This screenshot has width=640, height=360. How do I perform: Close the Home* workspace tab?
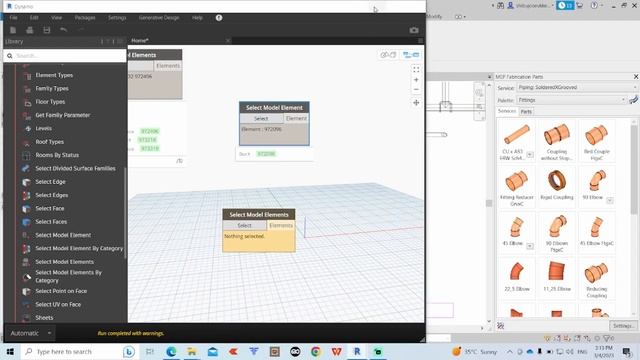coord(228,40)
